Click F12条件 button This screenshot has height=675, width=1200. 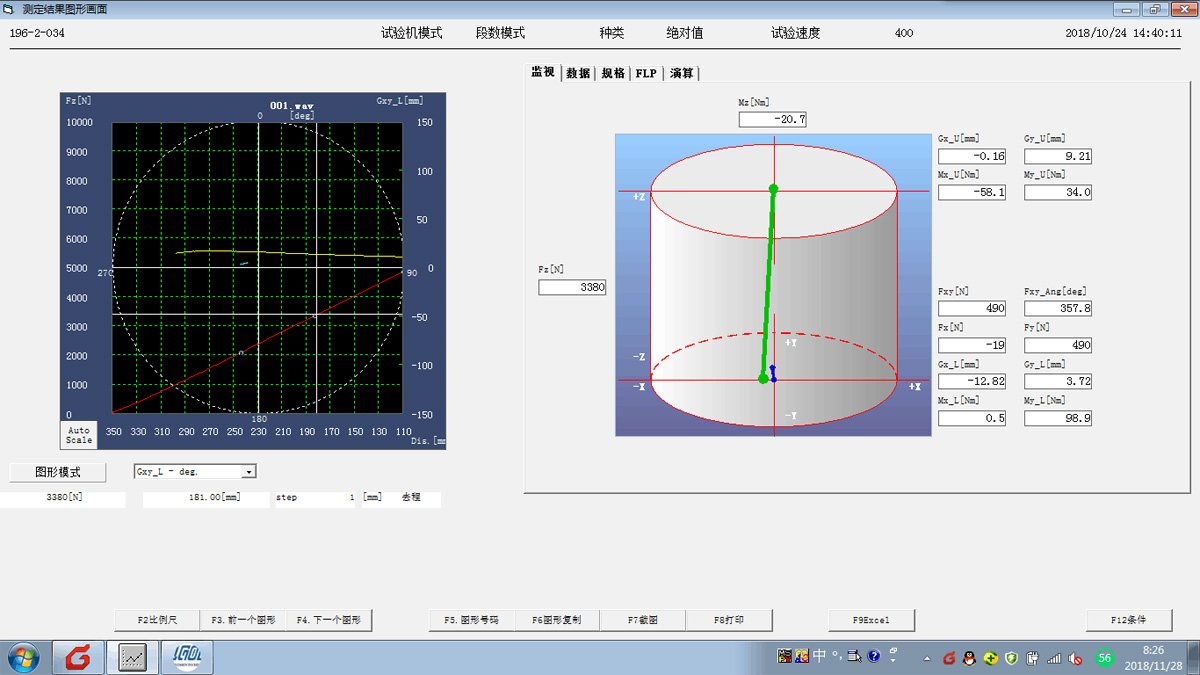[1129, 620]
